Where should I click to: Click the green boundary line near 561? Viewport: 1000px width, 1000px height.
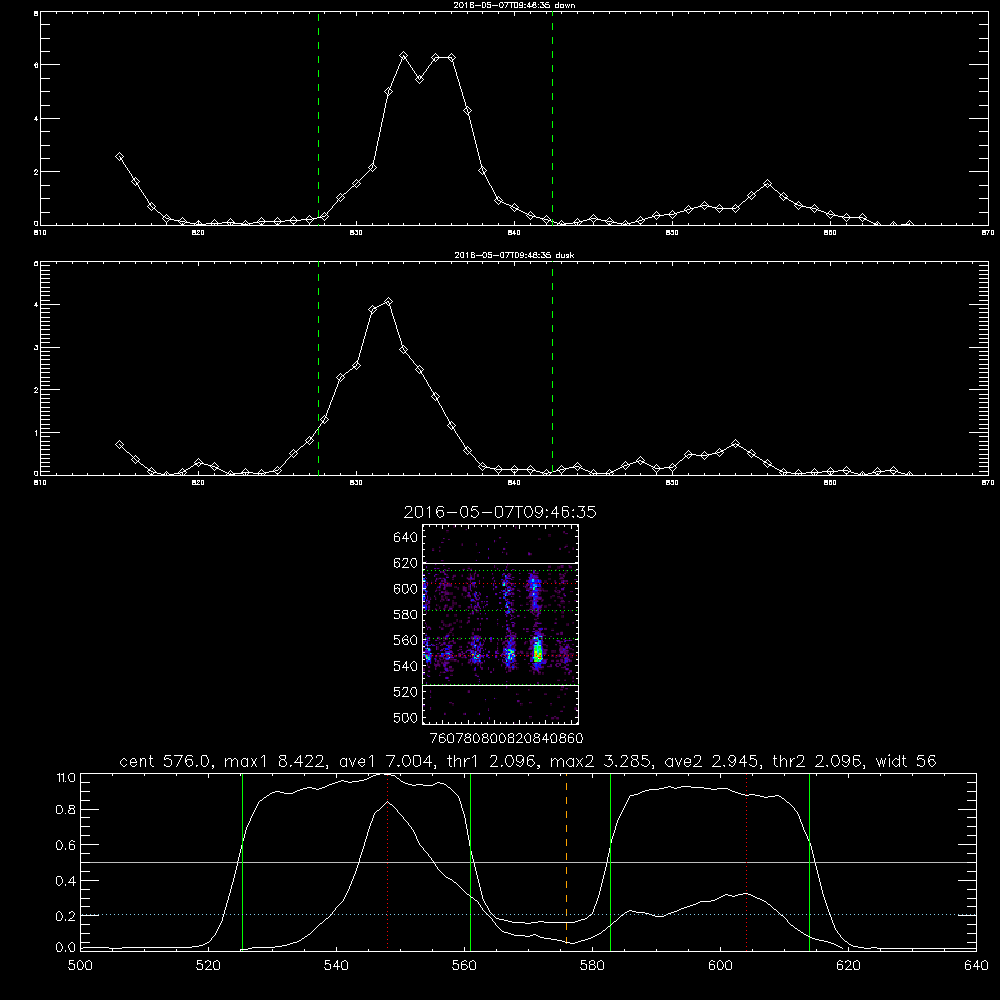(x=471, y=861)
